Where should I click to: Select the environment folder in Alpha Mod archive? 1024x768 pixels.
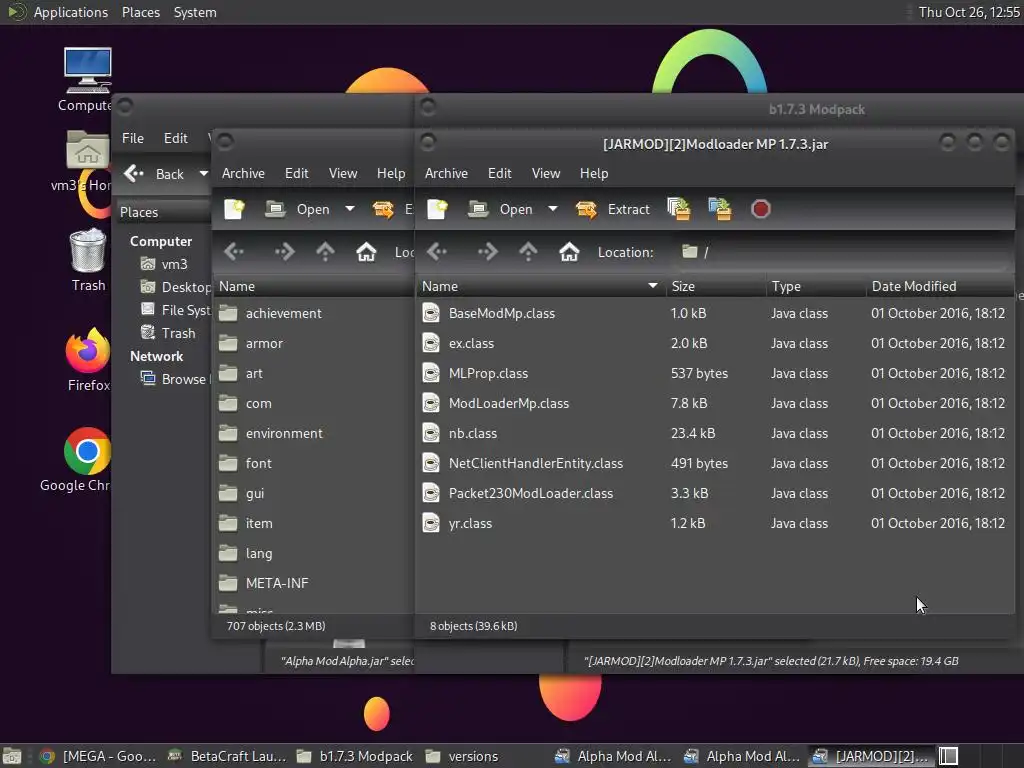[313, 434]
